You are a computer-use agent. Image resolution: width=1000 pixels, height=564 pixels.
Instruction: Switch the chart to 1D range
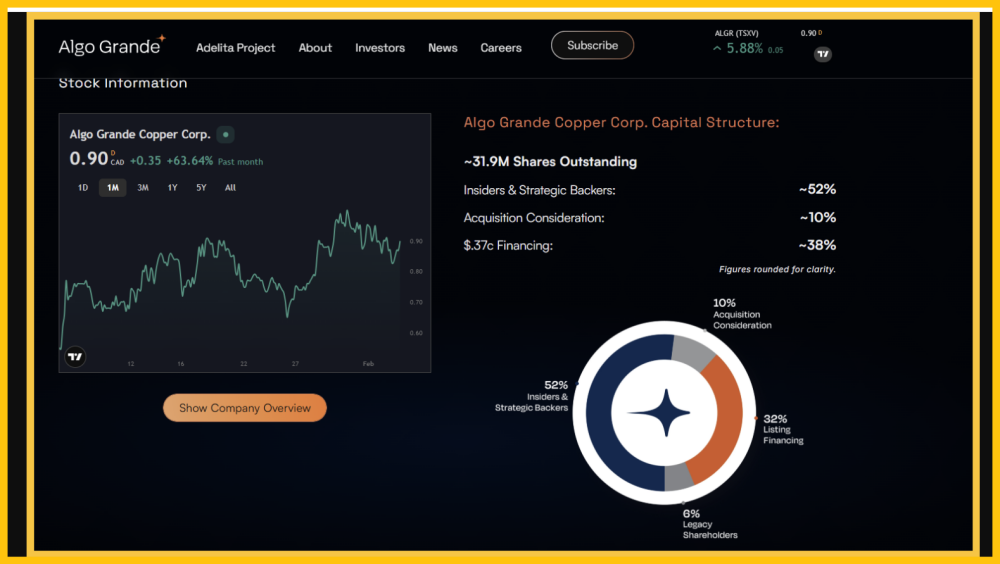coord(83,188)
